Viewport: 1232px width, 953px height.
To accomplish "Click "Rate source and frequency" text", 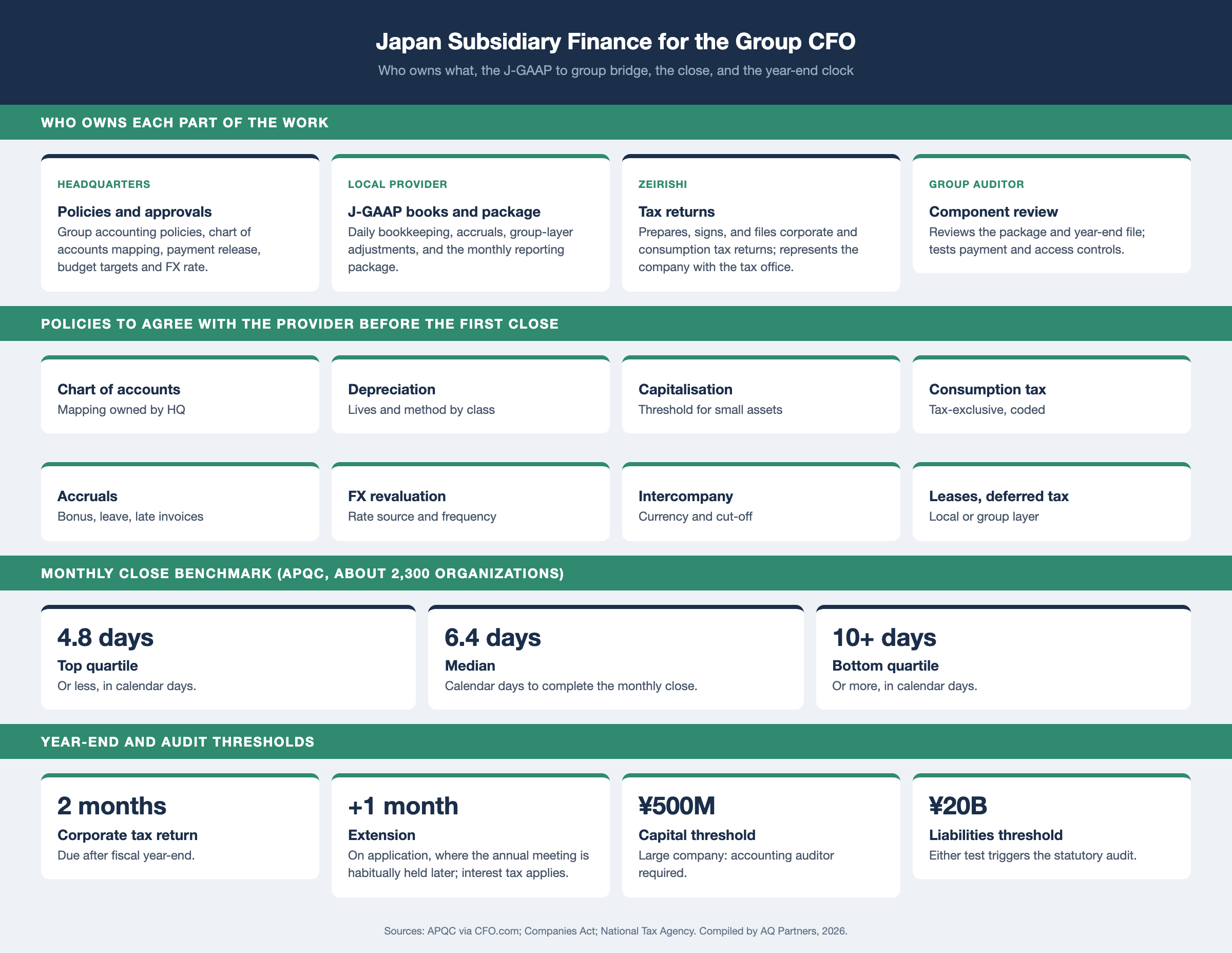I will pyautogui.click(x=422, y=516).
